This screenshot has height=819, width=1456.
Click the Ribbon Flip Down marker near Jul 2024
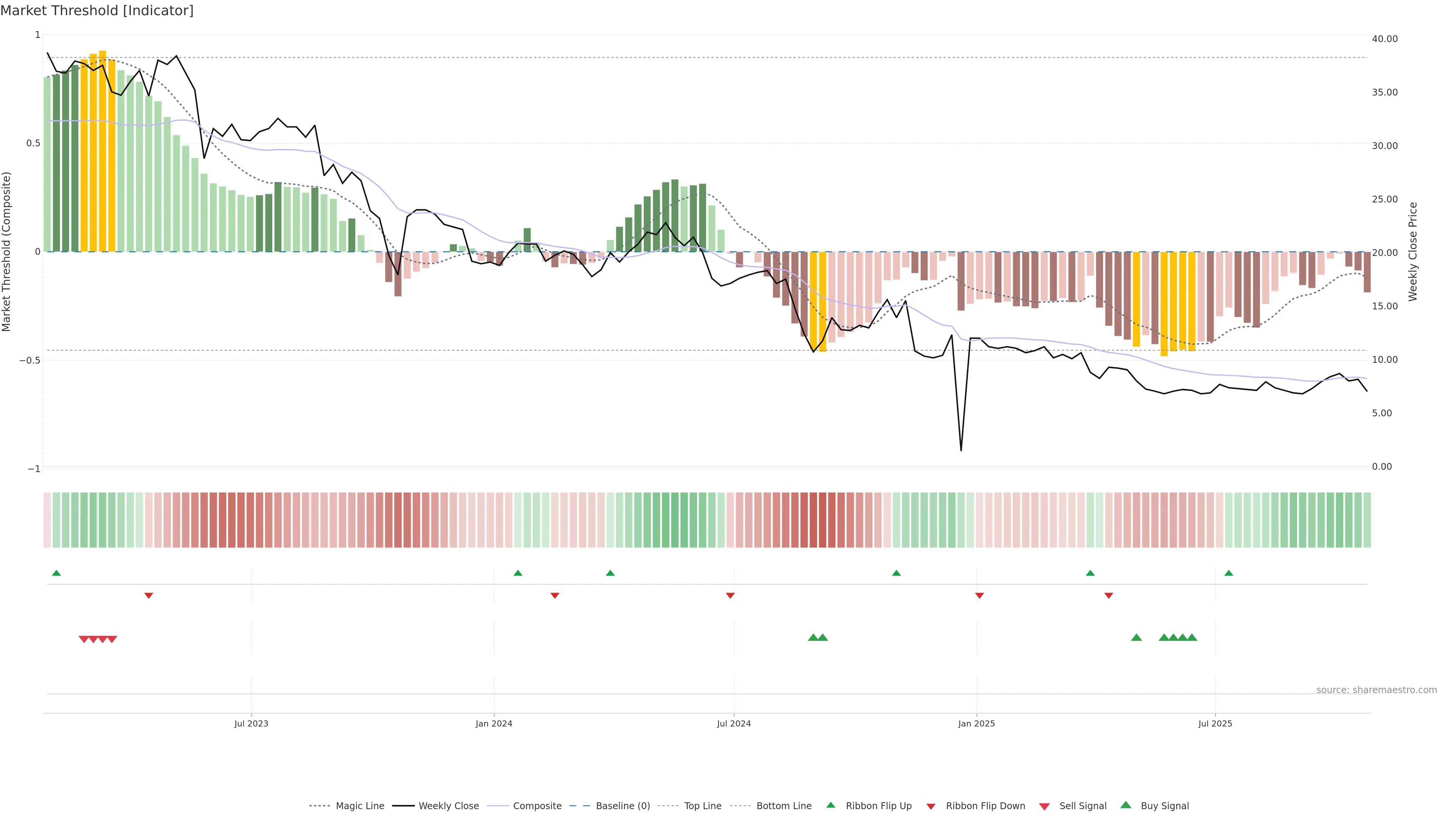click(730, 595)
